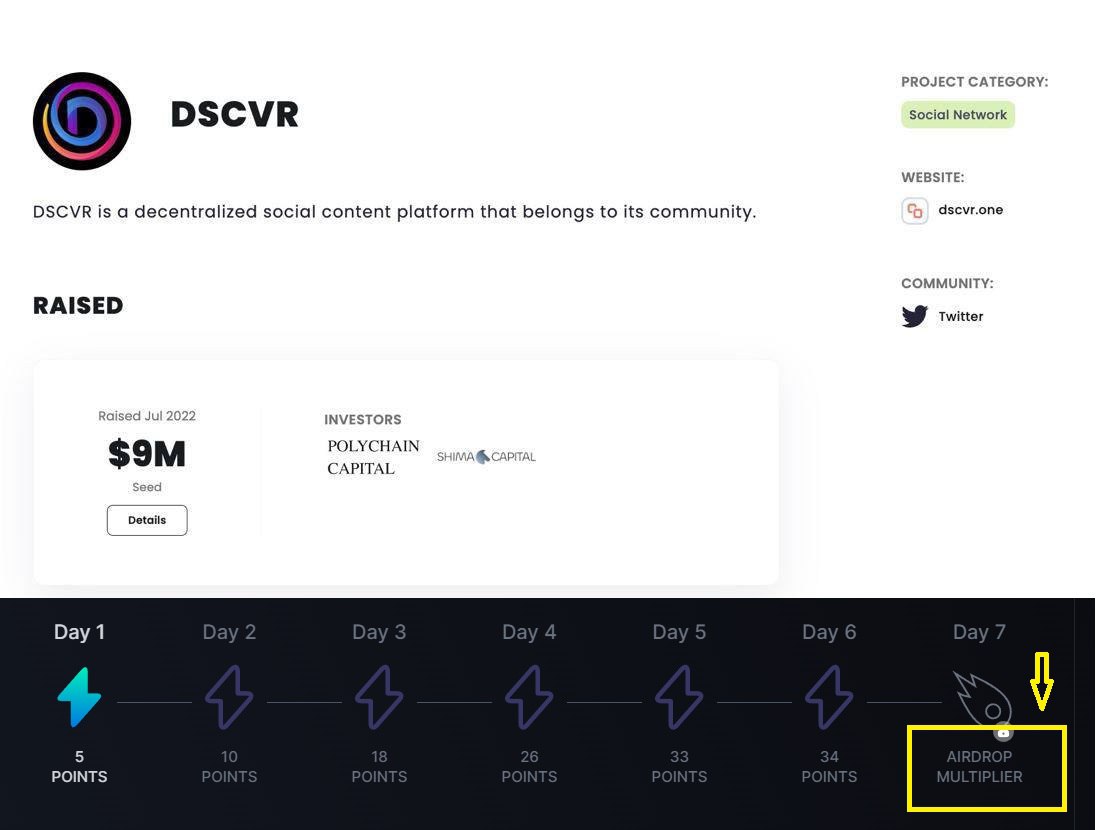1096x830 pixels.
Task: Open the dscvr.one website icon
Action: 914,210
